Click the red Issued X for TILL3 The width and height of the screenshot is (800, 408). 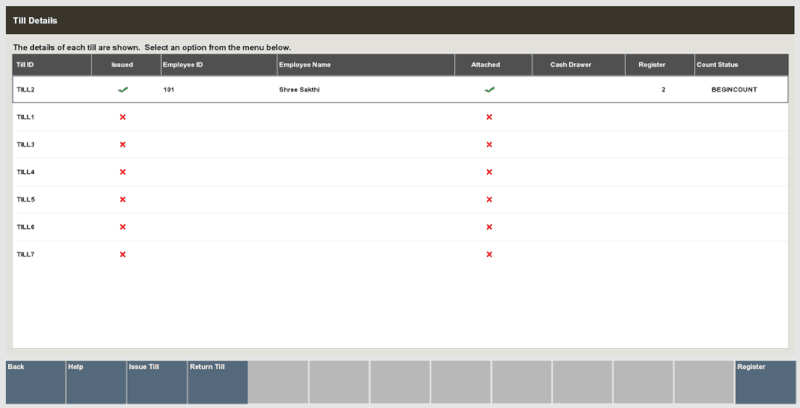(122, 145)
